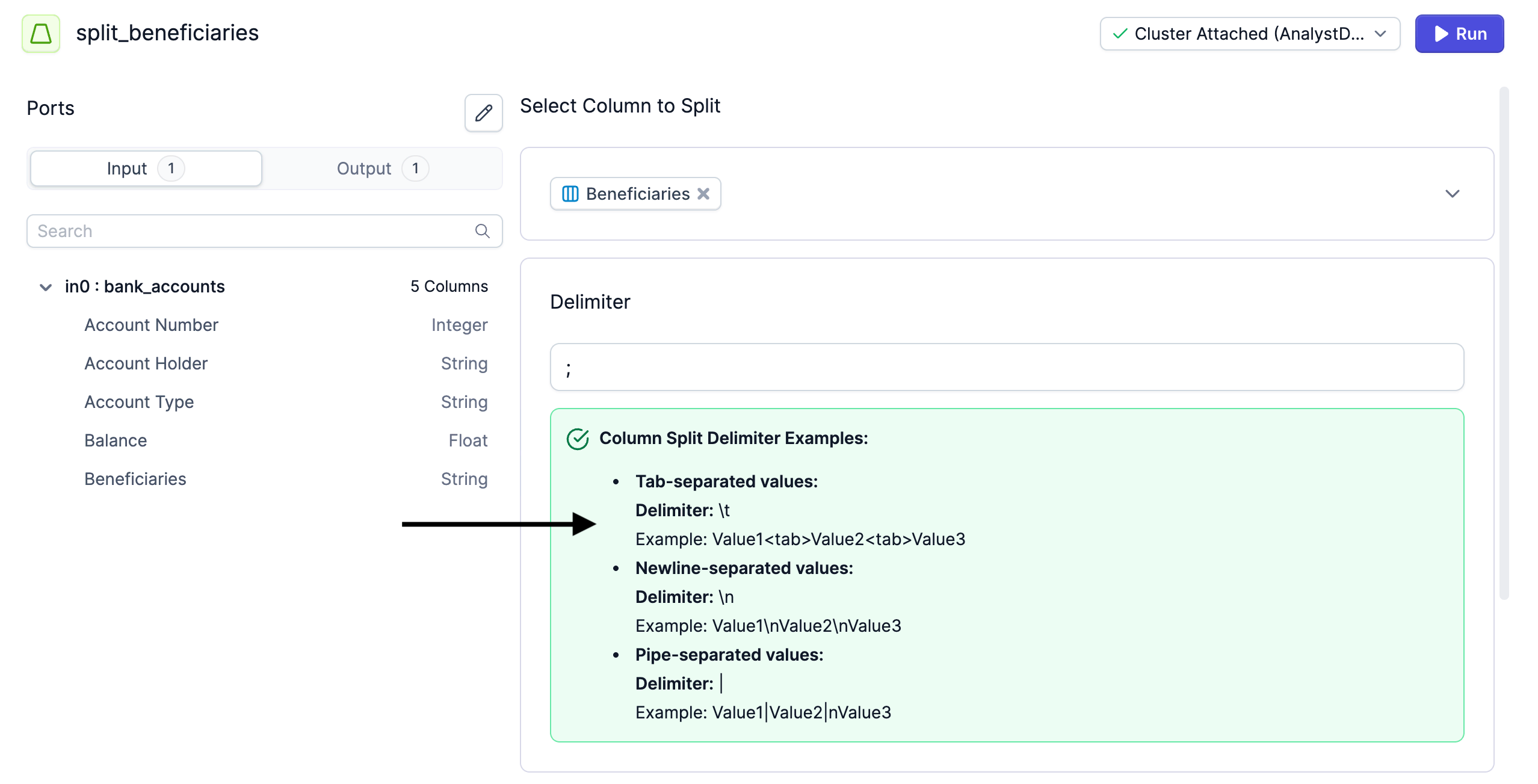Switch to the Input ports tab
Screen dimensions: 1538x784
click(146, 168)
